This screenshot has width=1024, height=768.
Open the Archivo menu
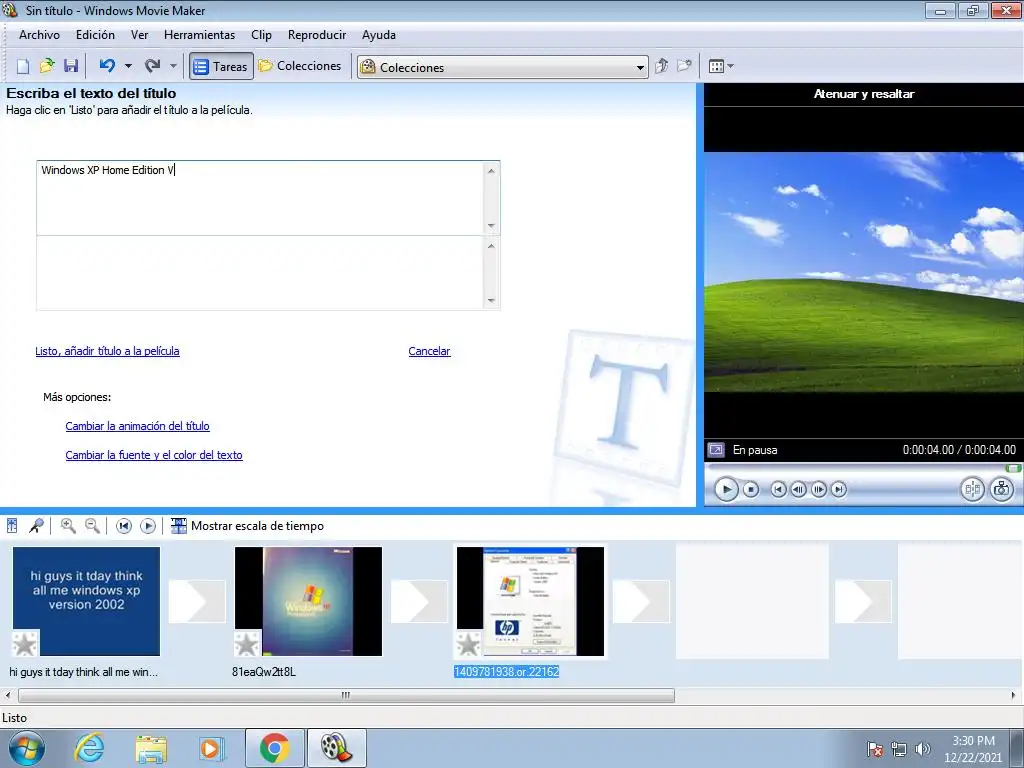[39, 35]
